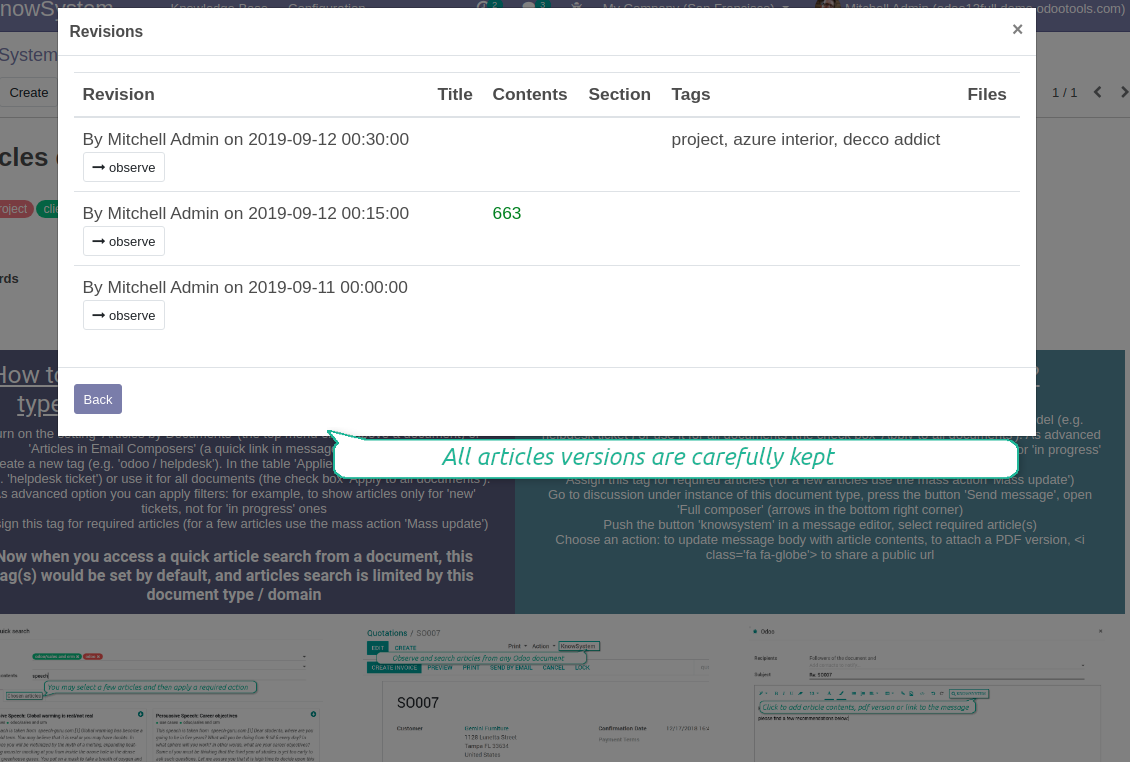
Task: Click the Title column header
Action: point(455,94)
